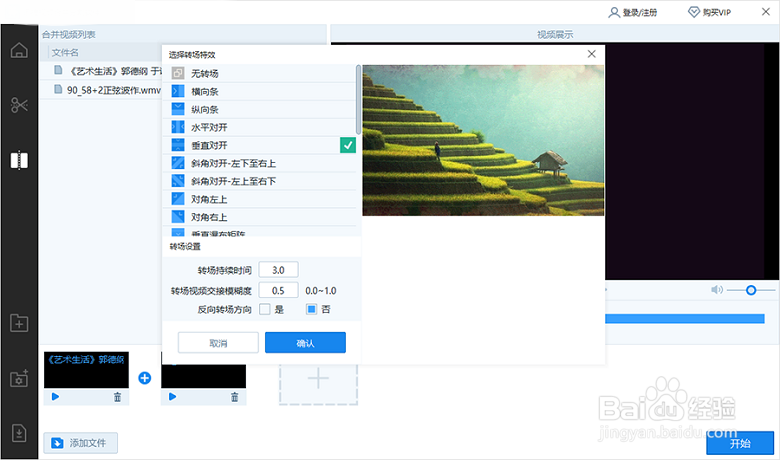Check 否 for 反向转场方向

click(x=311, y=309)
